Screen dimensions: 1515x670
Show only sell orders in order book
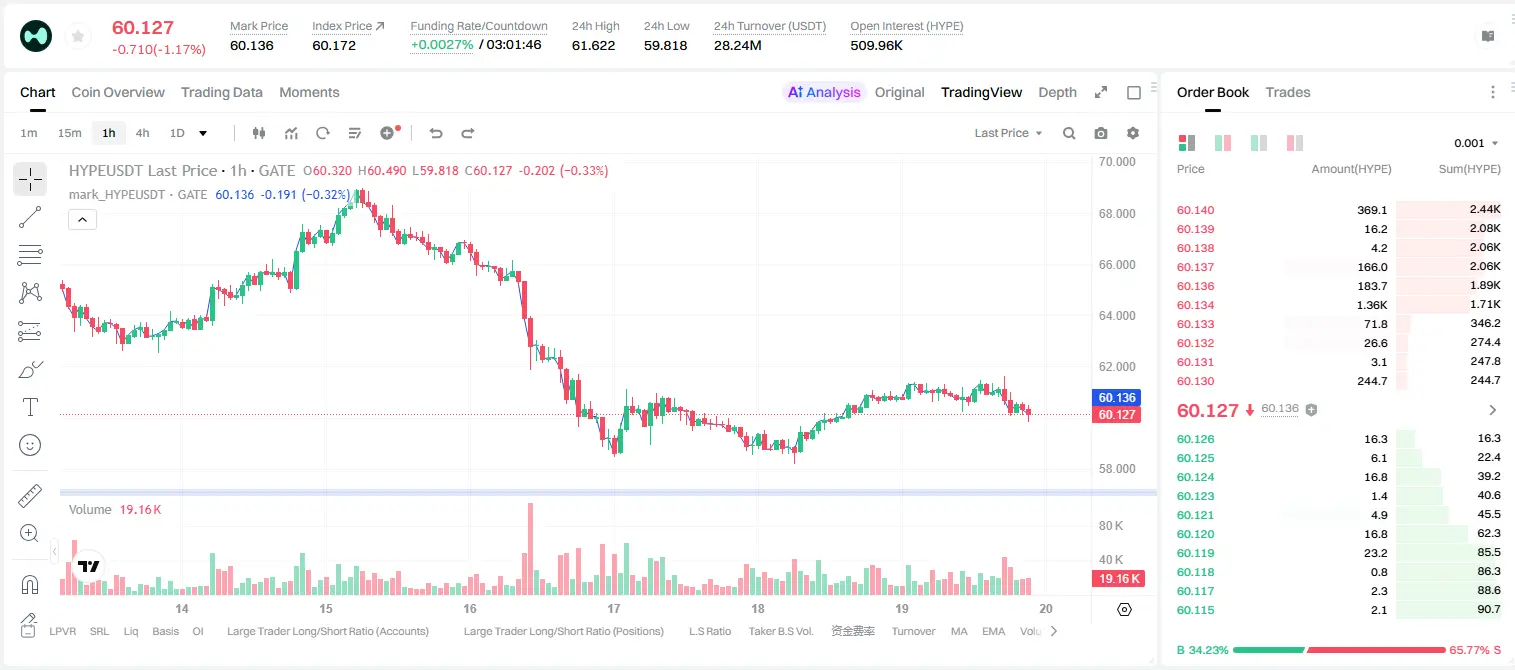tap(1295, 143)
